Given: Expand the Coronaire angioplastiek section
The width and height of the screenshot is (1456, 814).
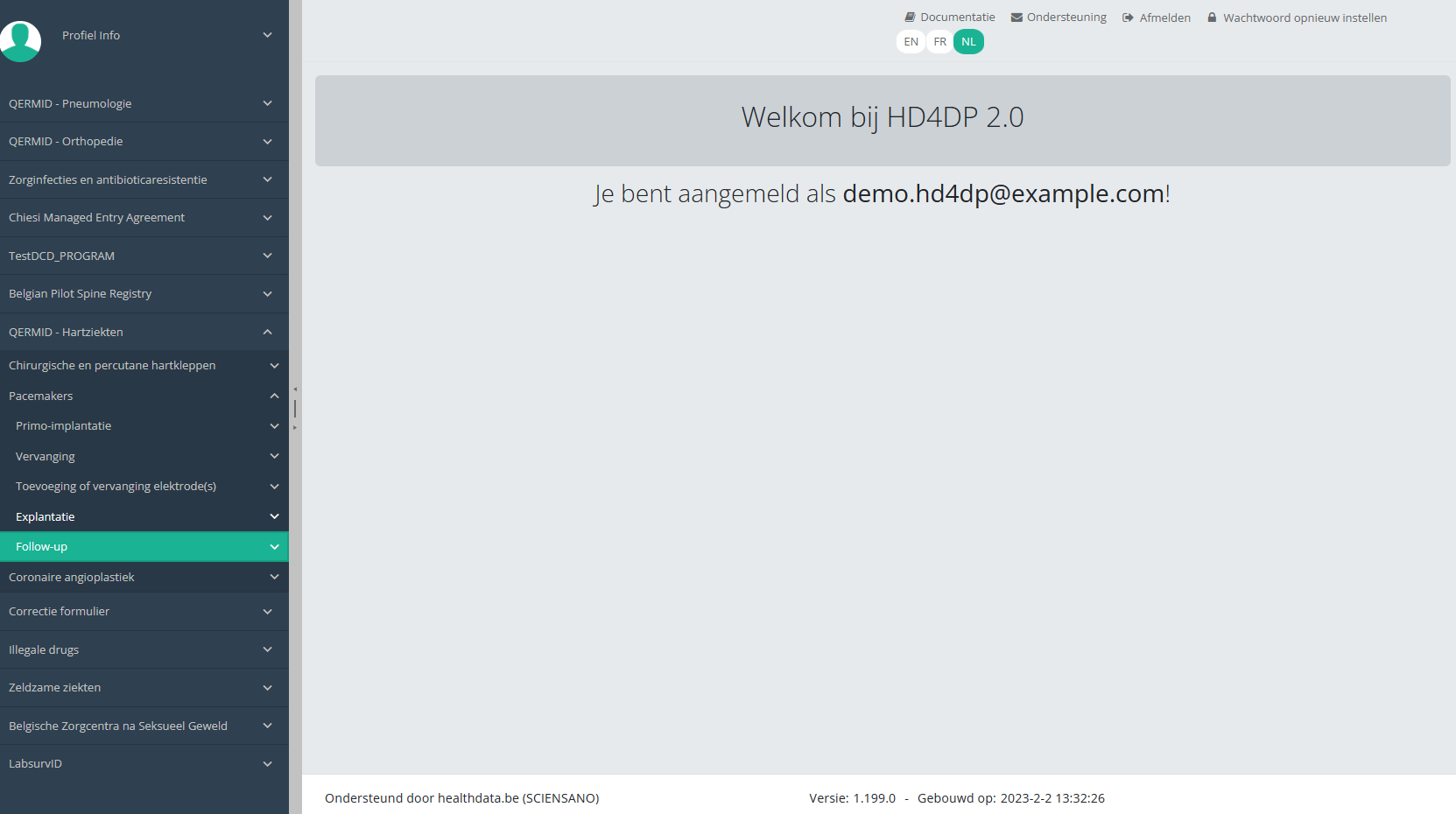Looking at the screenshot, I should (x=274, y=577).
